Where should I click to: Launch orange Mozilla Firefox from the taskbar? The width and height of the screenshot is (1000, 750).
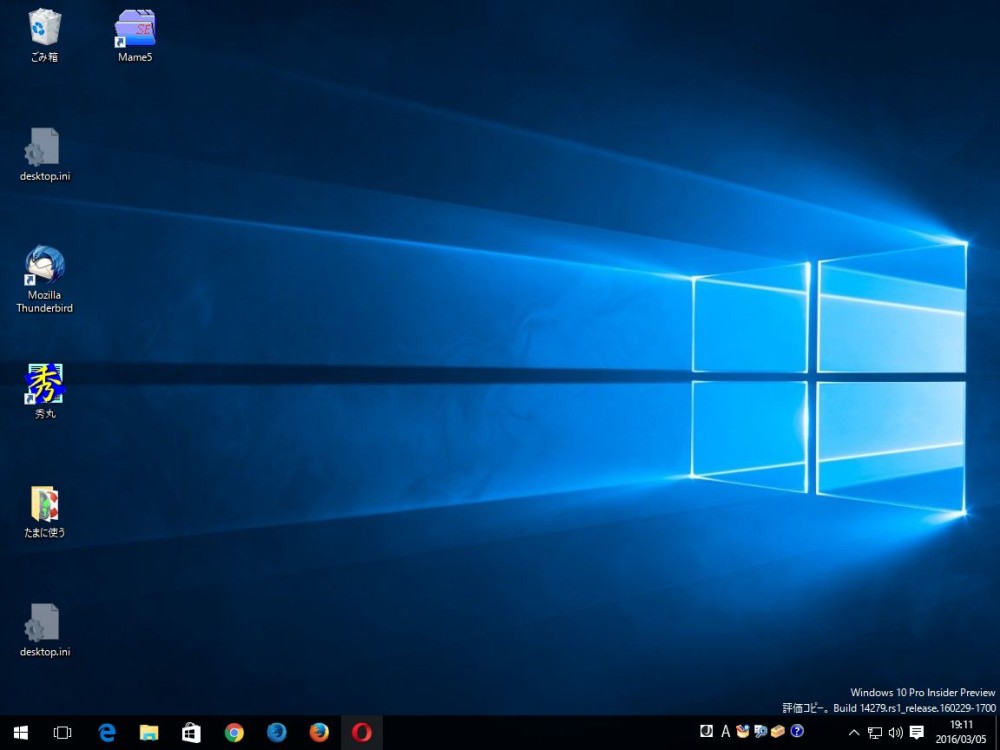pos(319,733)
